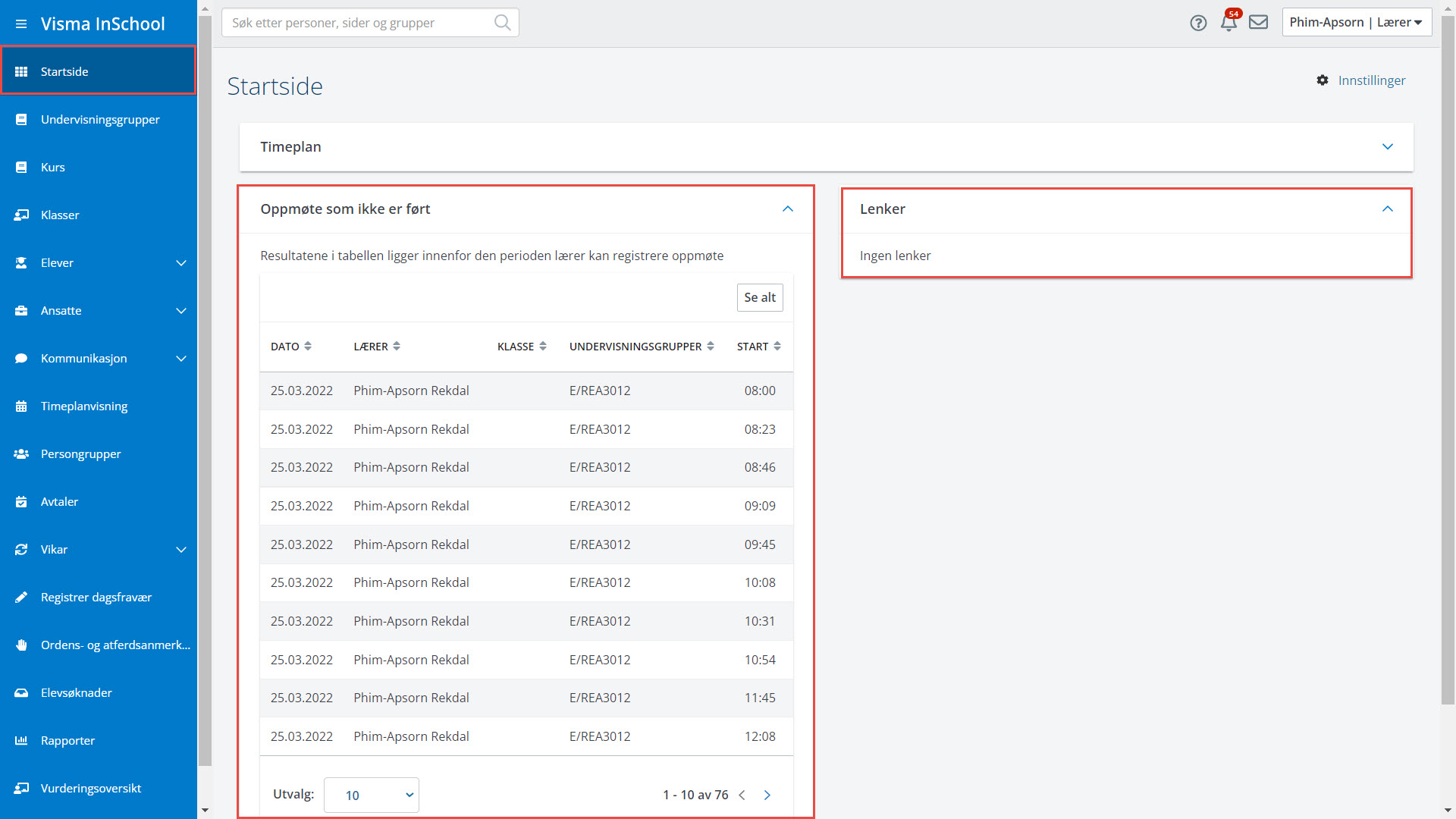Focus the person and group search field

click(x=356, y=23)
